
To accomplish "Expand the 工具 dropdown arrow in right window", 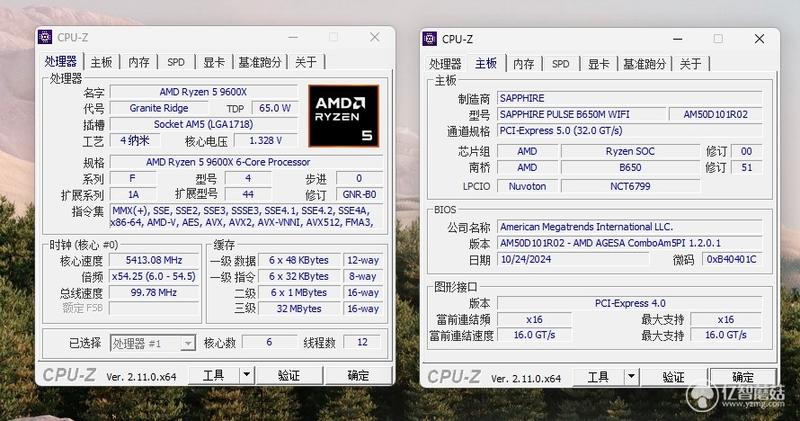I will click(631, 377).
